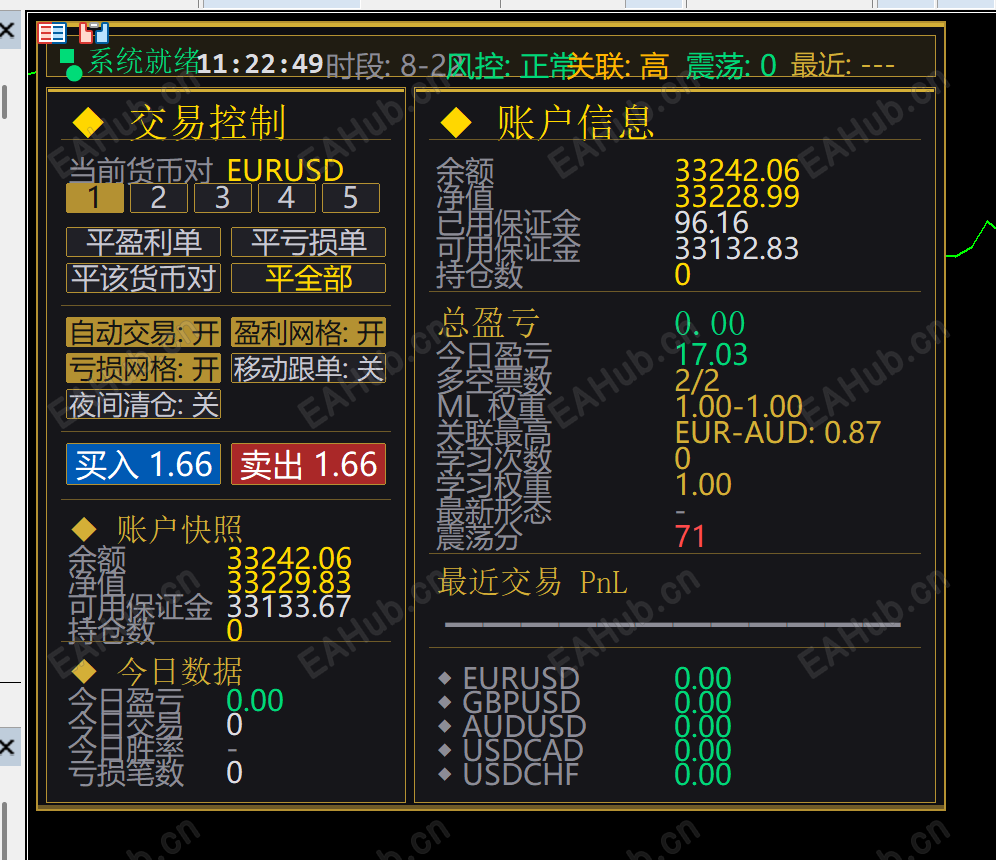Toggle 夜间清仓 night clearing switch
This screenshot has height=860, width=996.
144,404
